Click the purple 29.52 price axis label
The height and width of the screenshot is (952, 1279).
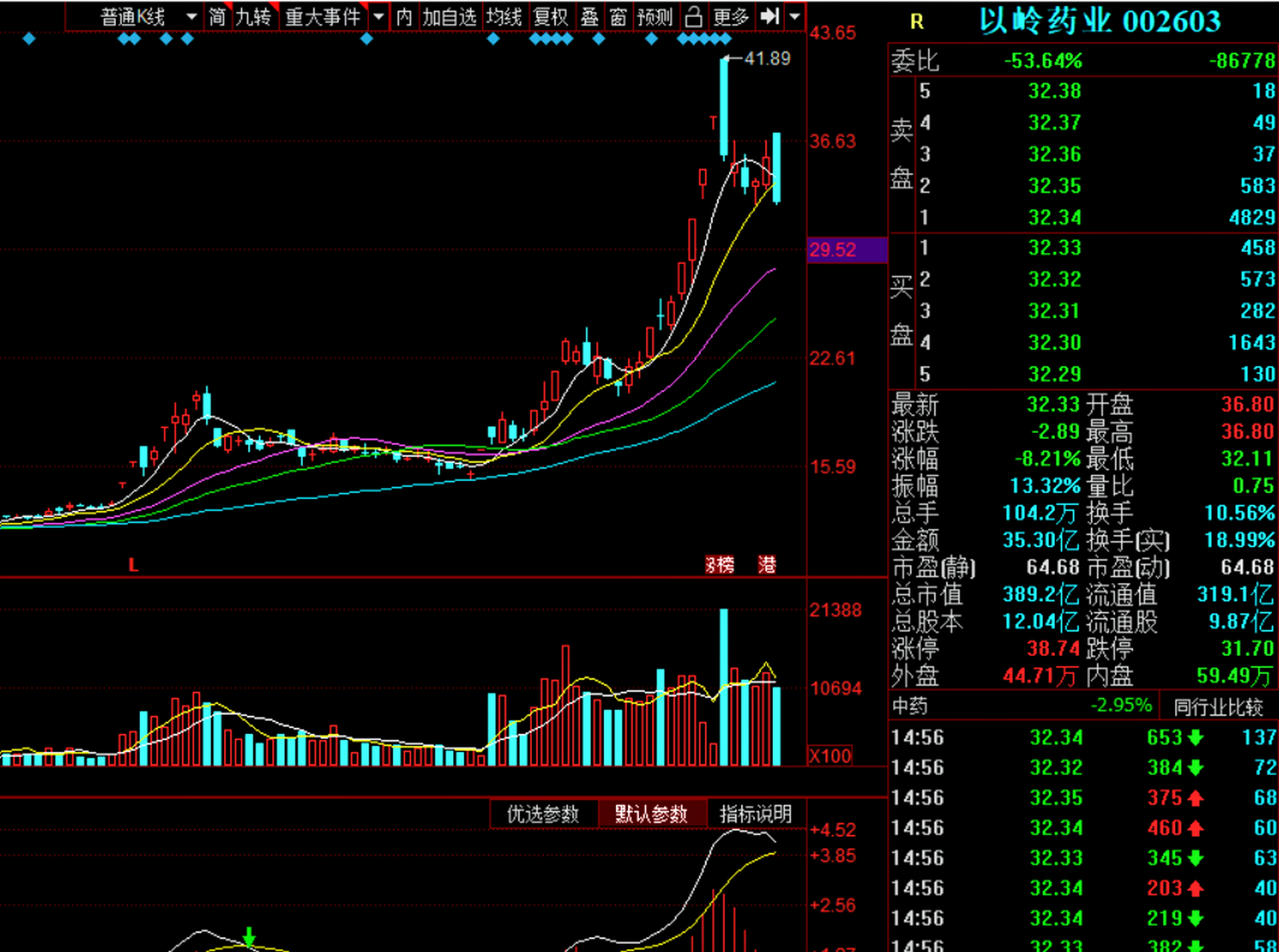tap(847, 250)
